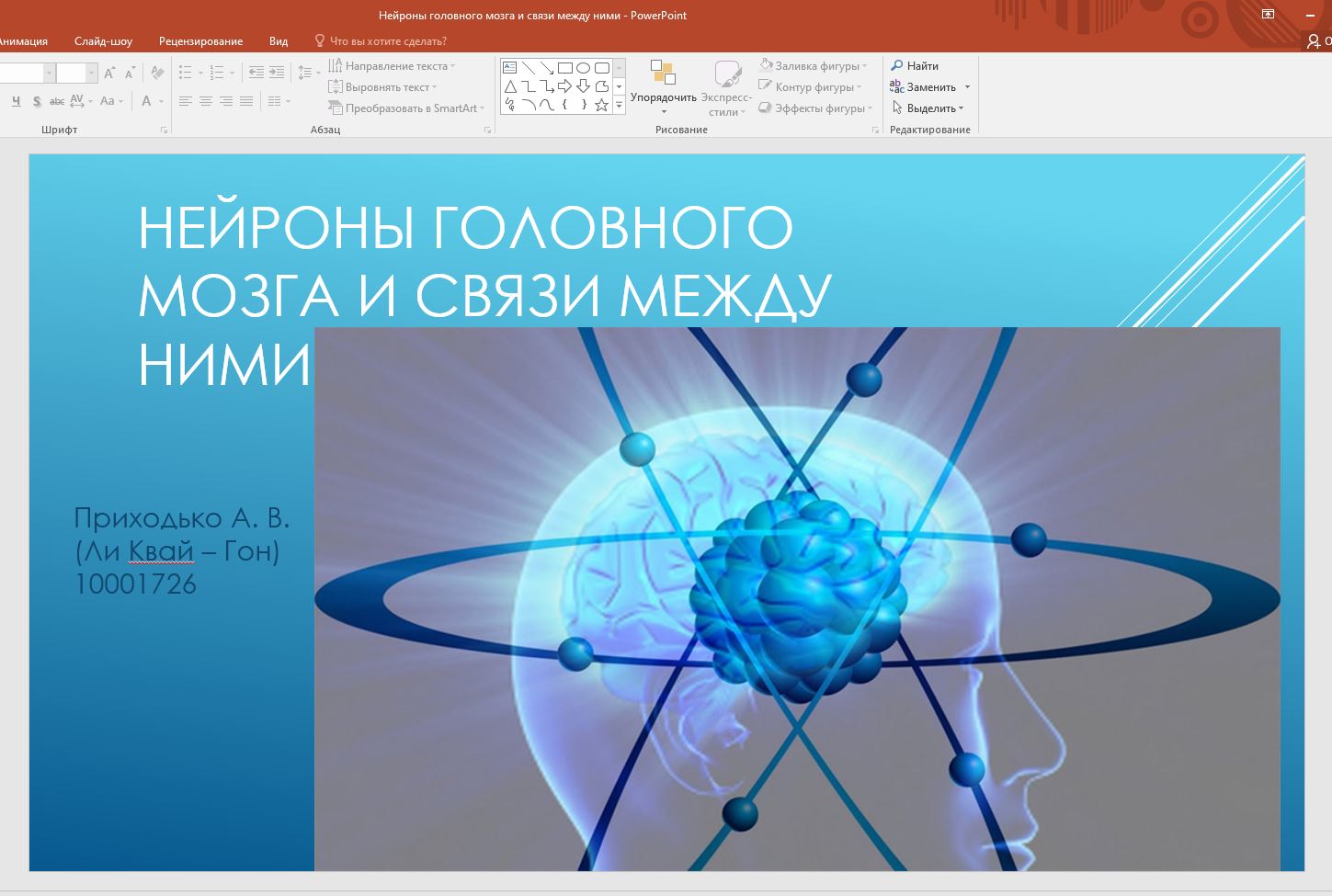
Task: Click the Анимация tab
Action: pyautogui.click(x=24, y=41)
